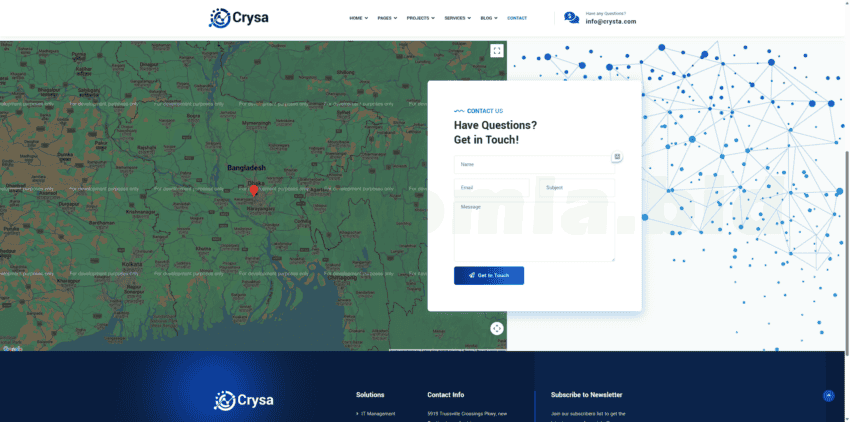Viewport: 850px width, 422px height.
Task: Click the map pan control icon
Action: point(497,328)
